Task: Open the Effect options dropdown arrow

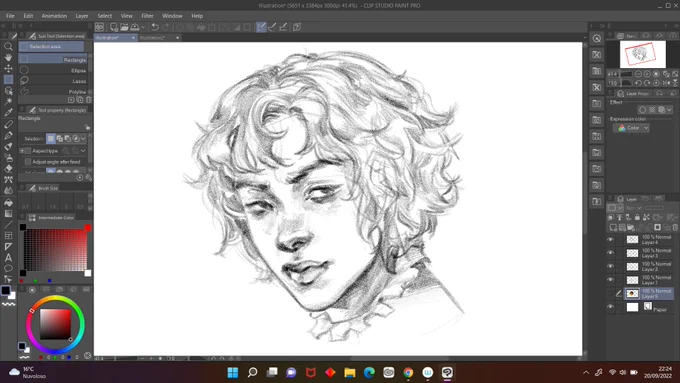Action: 669,110
